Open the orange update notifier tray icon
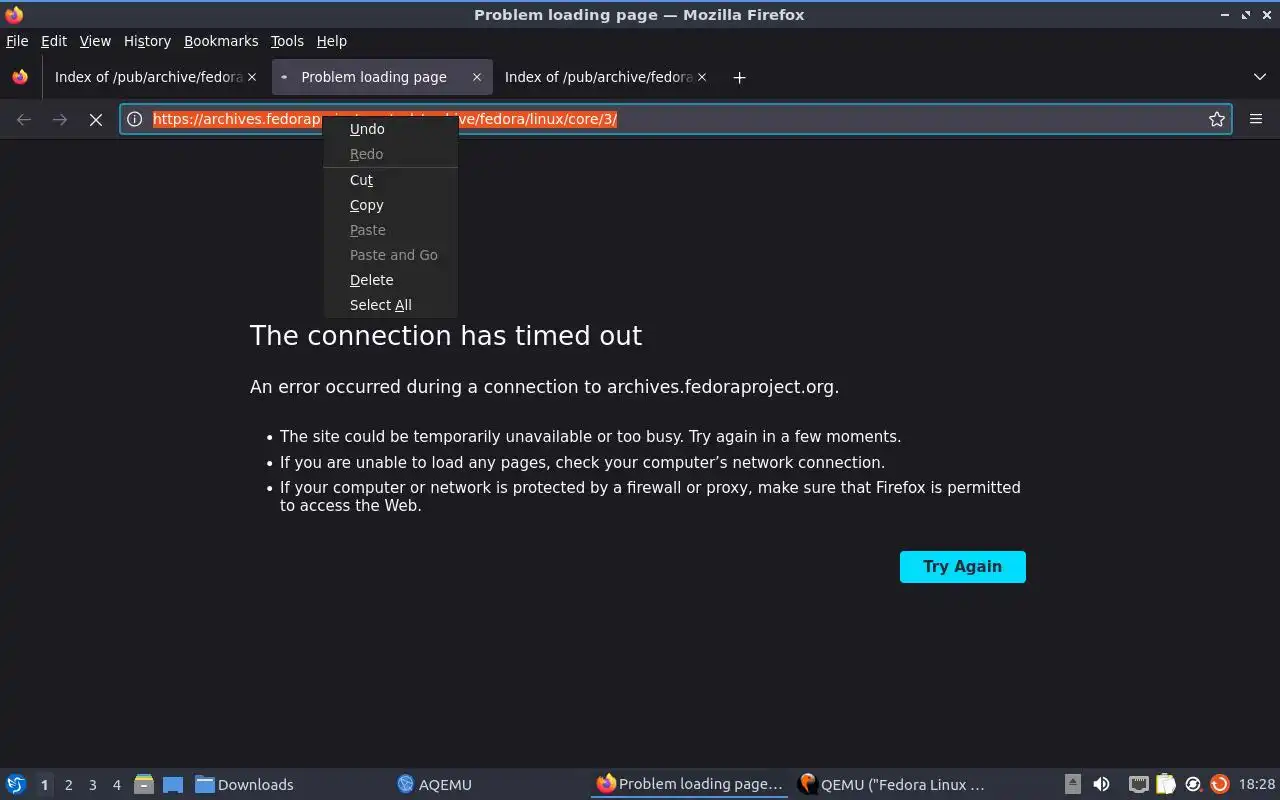This screenshot has width=1280, height=800. click(x=1219, y=784)
